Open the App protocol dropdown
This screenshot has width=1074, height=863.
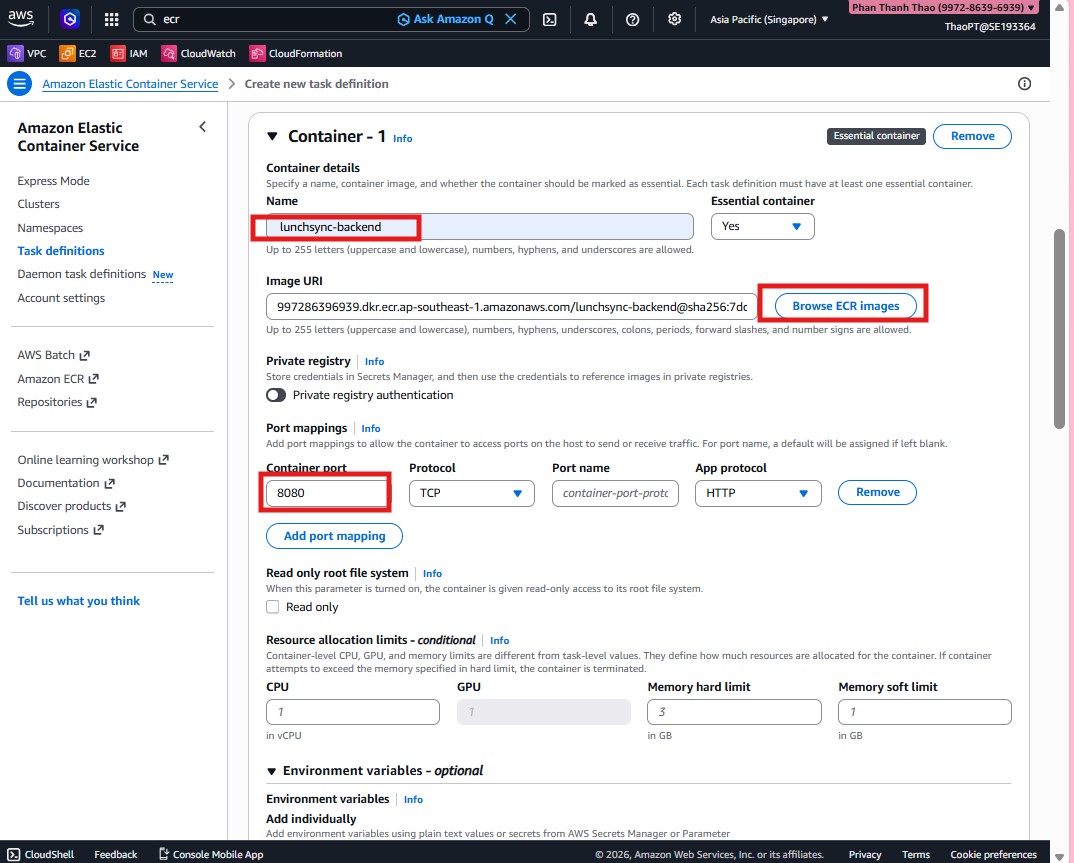pos(757,492)
